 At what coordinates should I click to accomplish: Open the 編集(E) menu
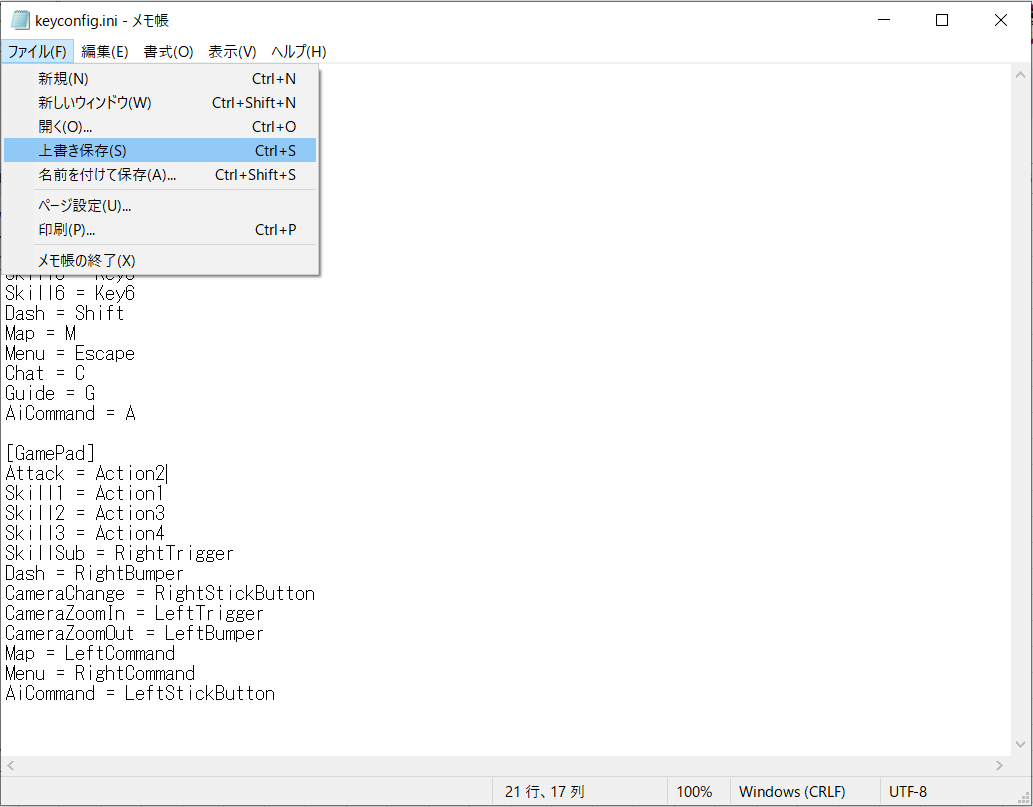point(104,52)
